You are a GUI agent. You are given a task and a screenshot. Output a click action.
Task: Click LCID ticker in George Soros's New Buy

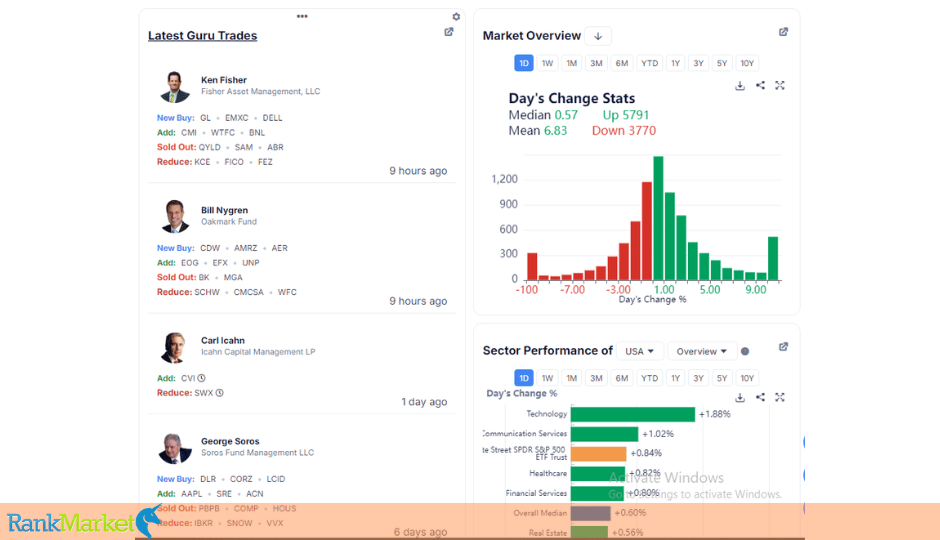(276, 479)
